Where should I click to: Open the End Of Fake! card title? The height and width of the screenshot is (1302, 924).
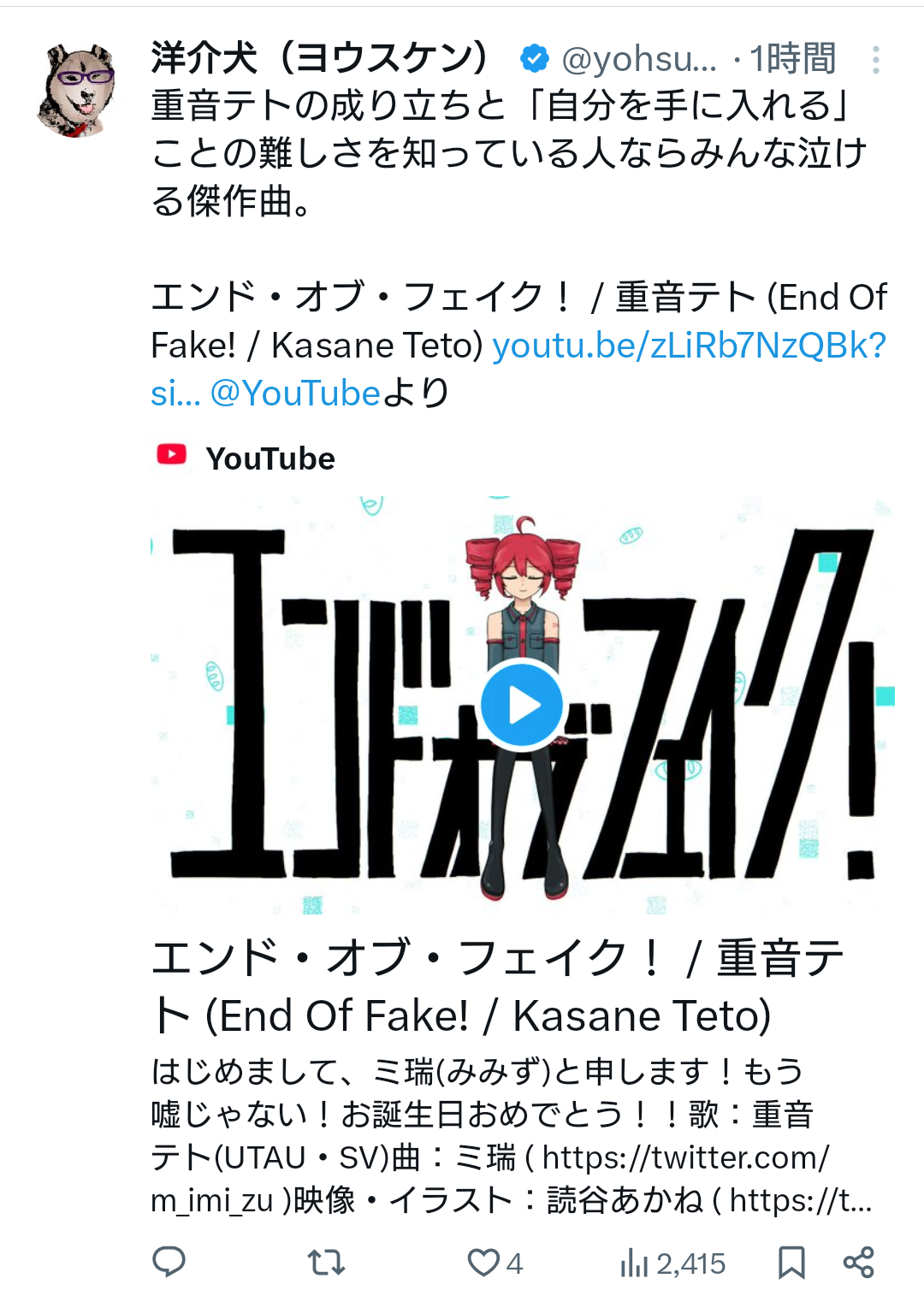click(x=496, y=986)
